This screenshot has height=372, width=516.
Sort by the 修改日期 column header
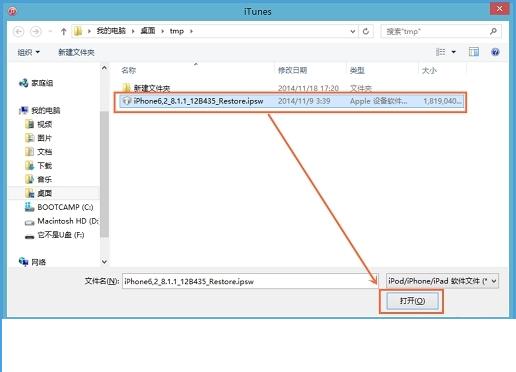292,70
